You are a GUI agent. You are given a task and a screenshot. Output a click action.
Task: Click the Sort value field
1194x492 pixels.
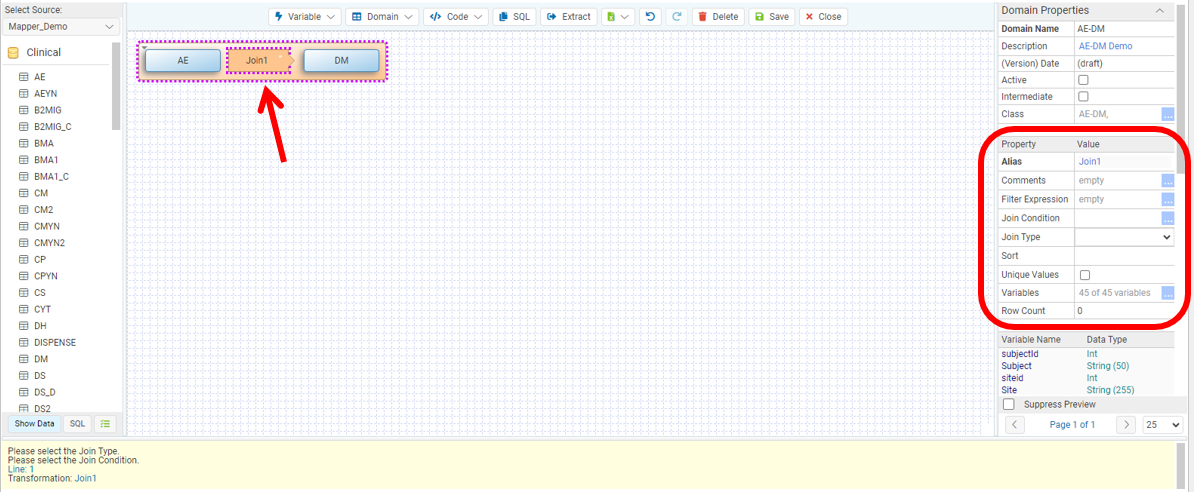click(1124, 256)
